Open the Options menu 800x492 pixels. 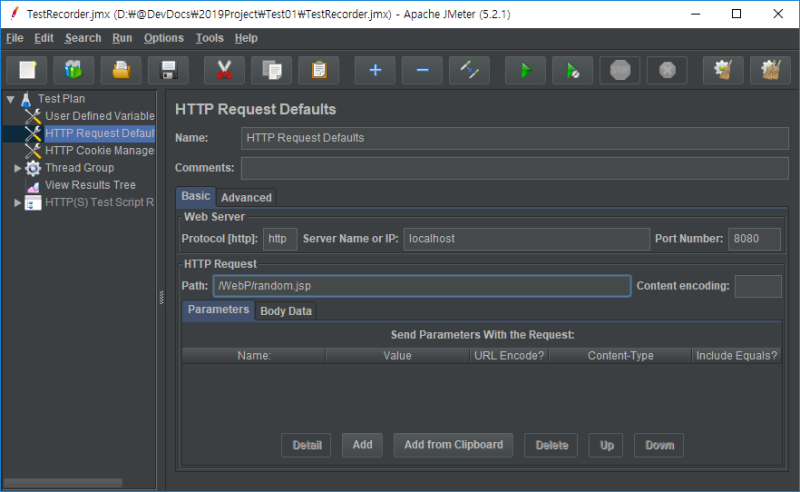163,38
